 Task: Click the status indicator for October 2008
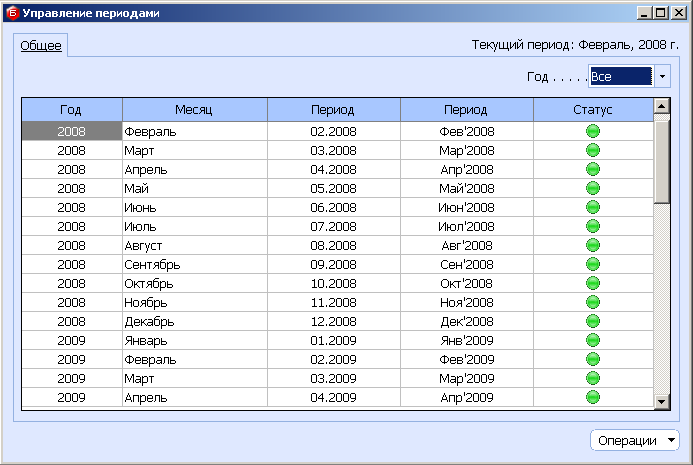pyautogui.click(x=593, y=283)
